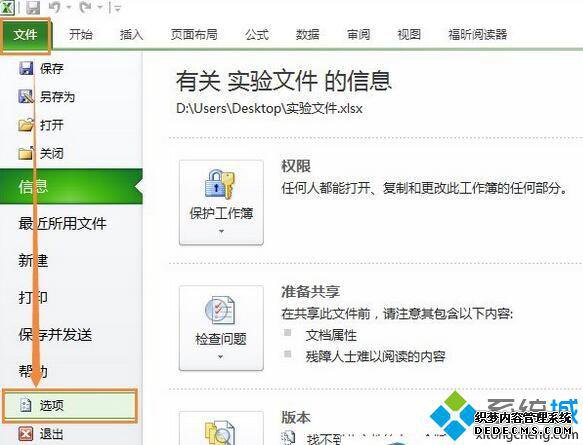The image size is (583, 445).
Task: Click the Undo arrow in quick access toolbar
Action: [x=55, y=7]
